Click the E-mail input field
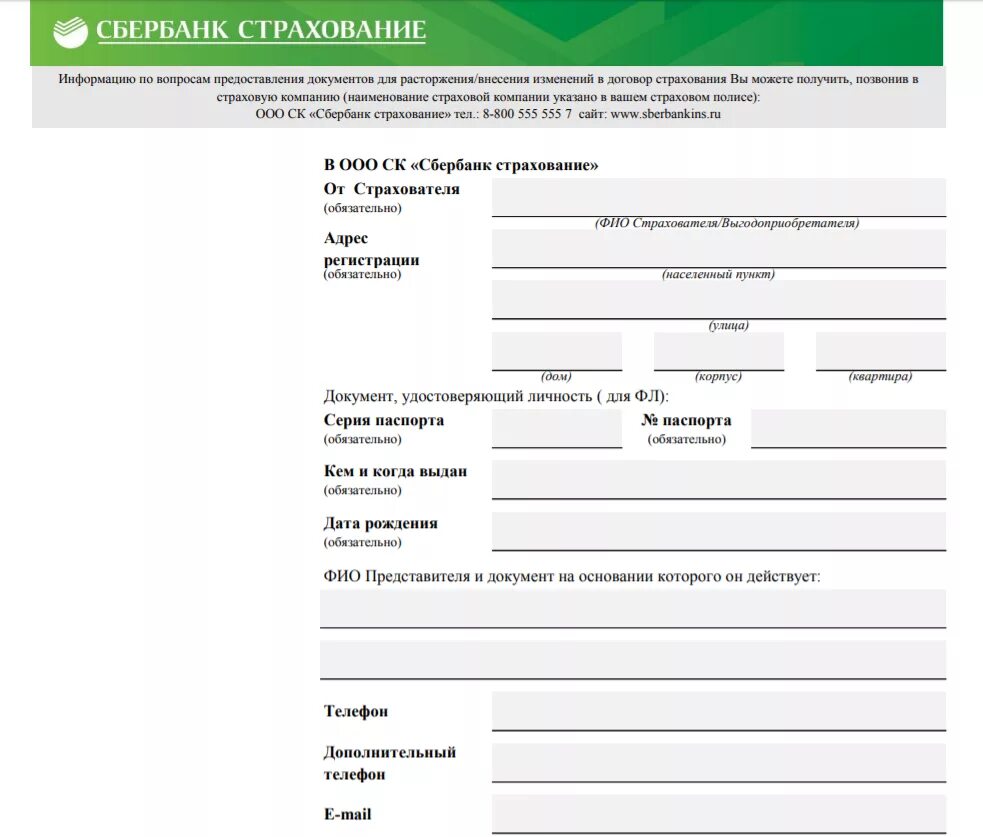983x837 pixels. pos(718,814)
